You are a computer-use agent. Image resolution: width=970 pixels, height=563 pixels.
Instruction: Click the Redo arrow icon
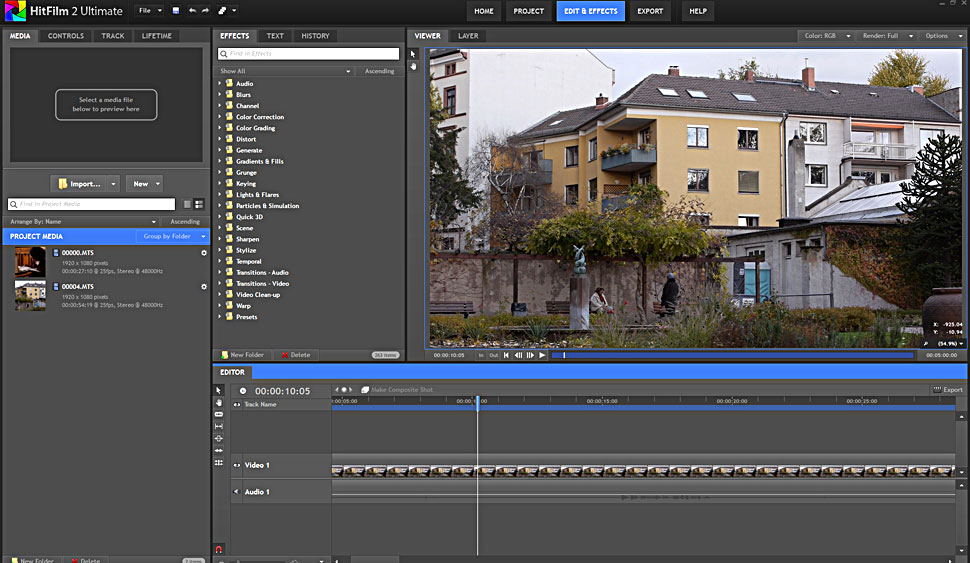coord(205,11)
